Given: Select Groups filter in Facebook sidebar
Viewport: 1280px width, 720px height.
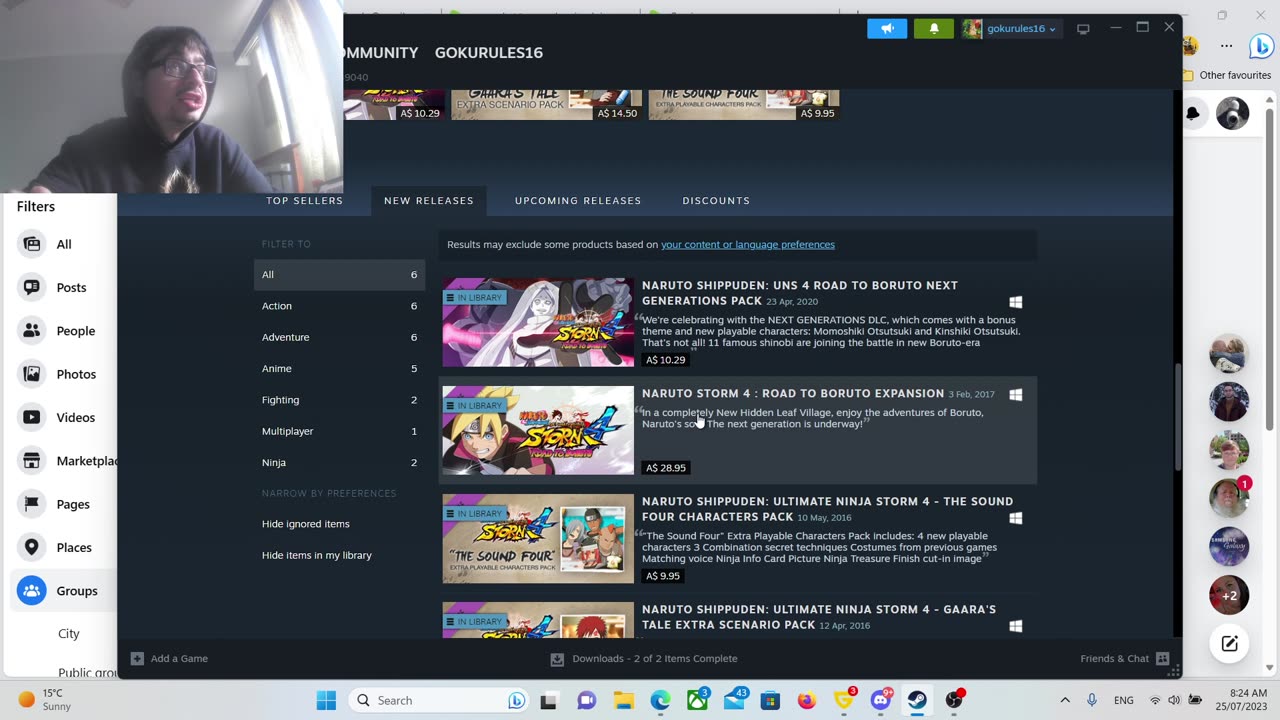Looking at the screenshot, I should [62, 591].
